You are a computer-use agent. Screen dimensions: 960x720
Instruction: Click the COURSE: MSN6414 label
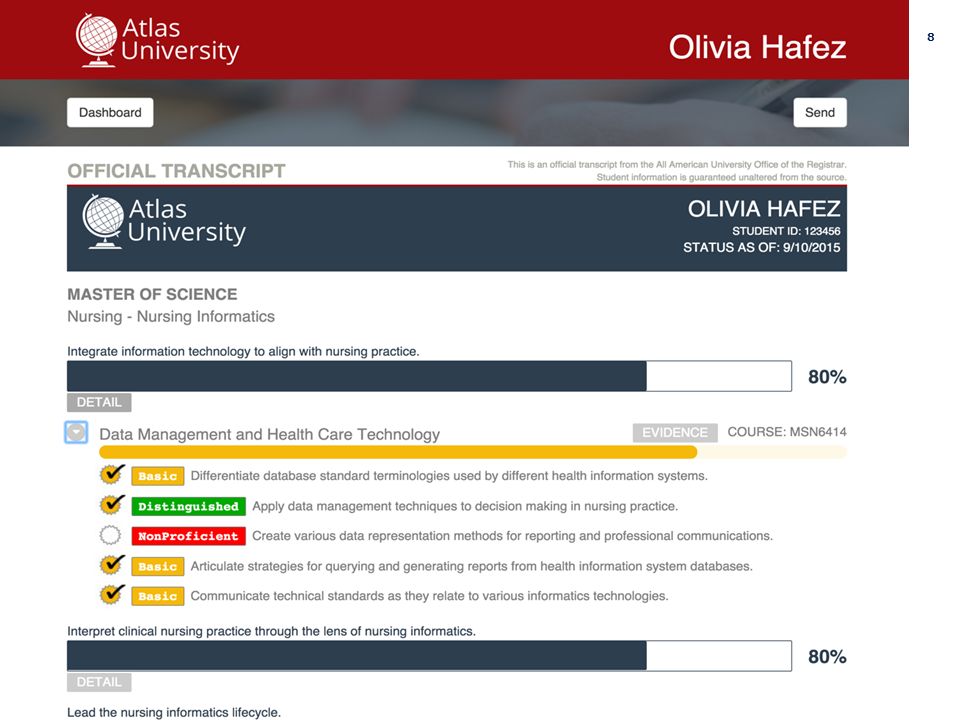click(787, 432)
